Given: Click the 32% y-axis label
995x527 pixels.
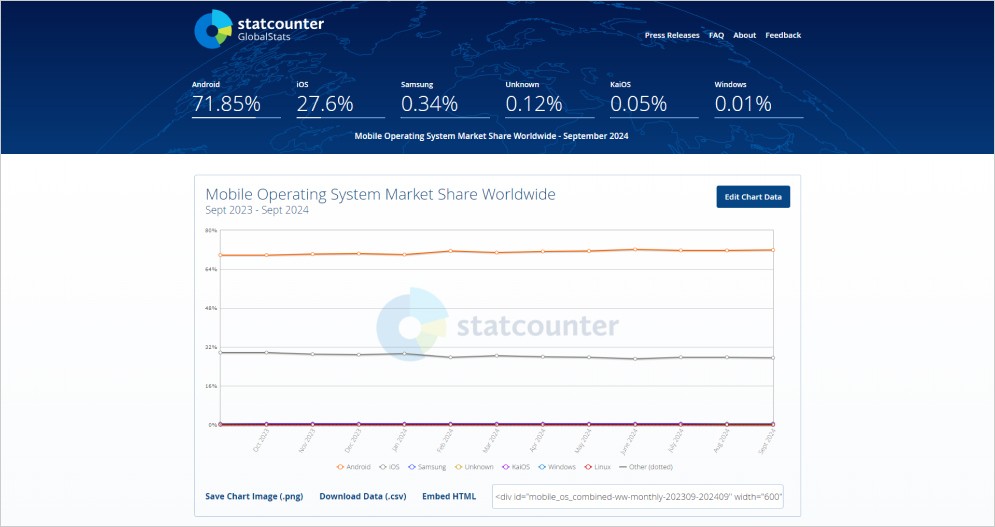Looking at the screenshot, I should (211, 347).
